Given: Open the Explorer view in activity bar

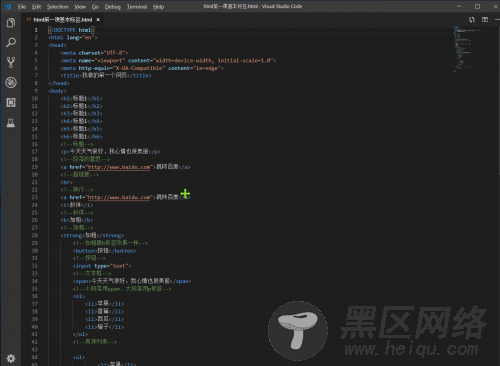Looking at the screenshot, I should [x=11, y=23].
